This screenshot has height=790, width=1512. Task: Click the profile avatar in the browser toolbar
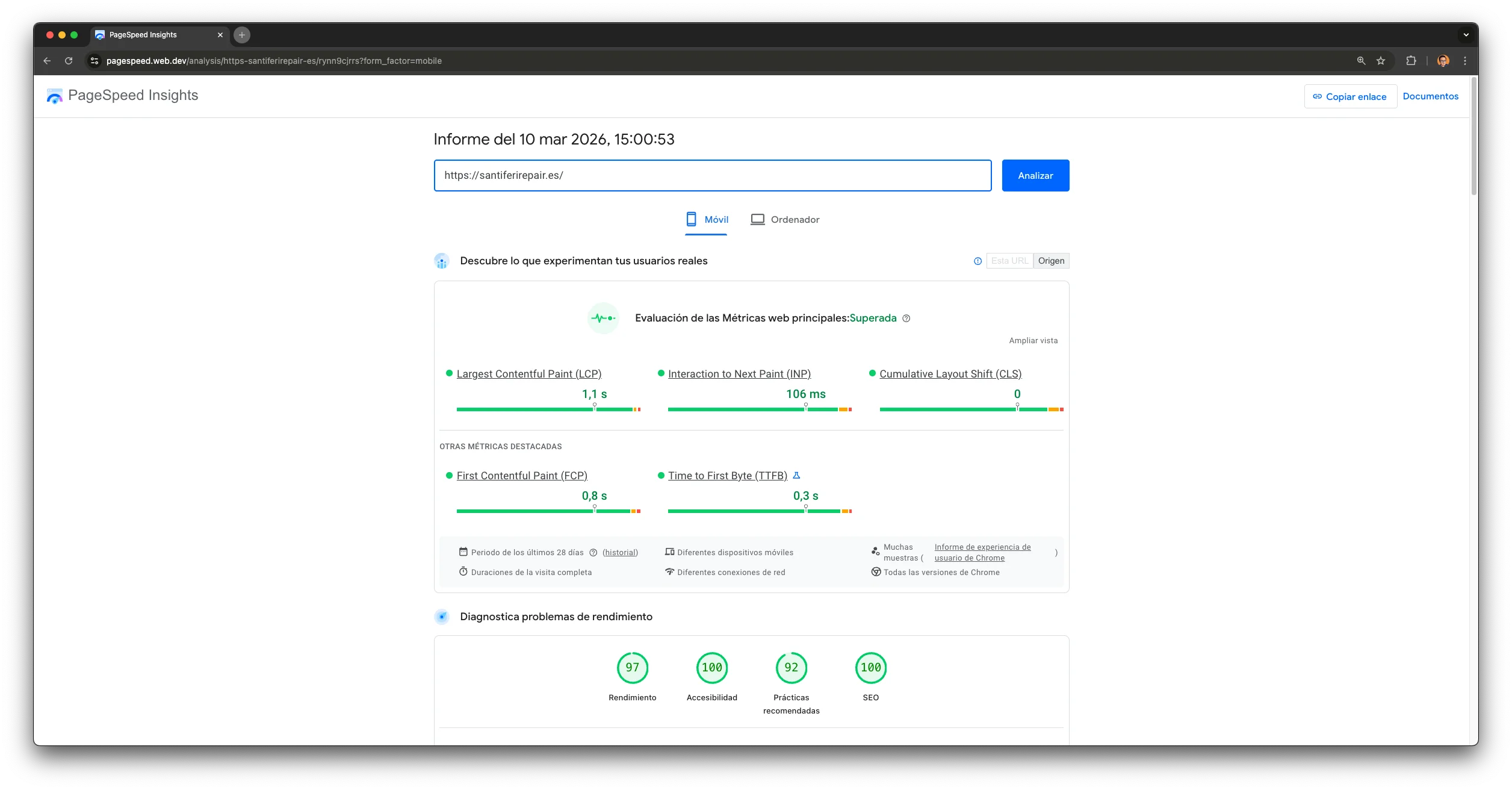tap(1443, 60)
